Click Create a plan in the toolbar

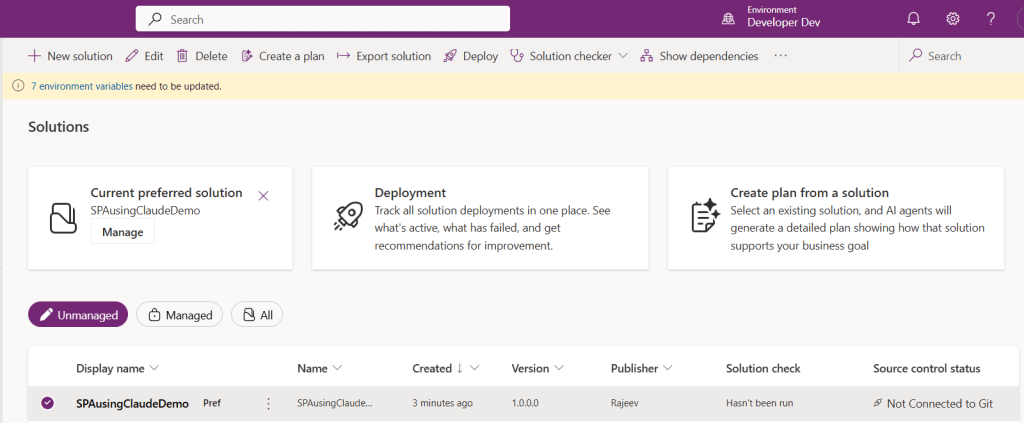pos(282,56)
